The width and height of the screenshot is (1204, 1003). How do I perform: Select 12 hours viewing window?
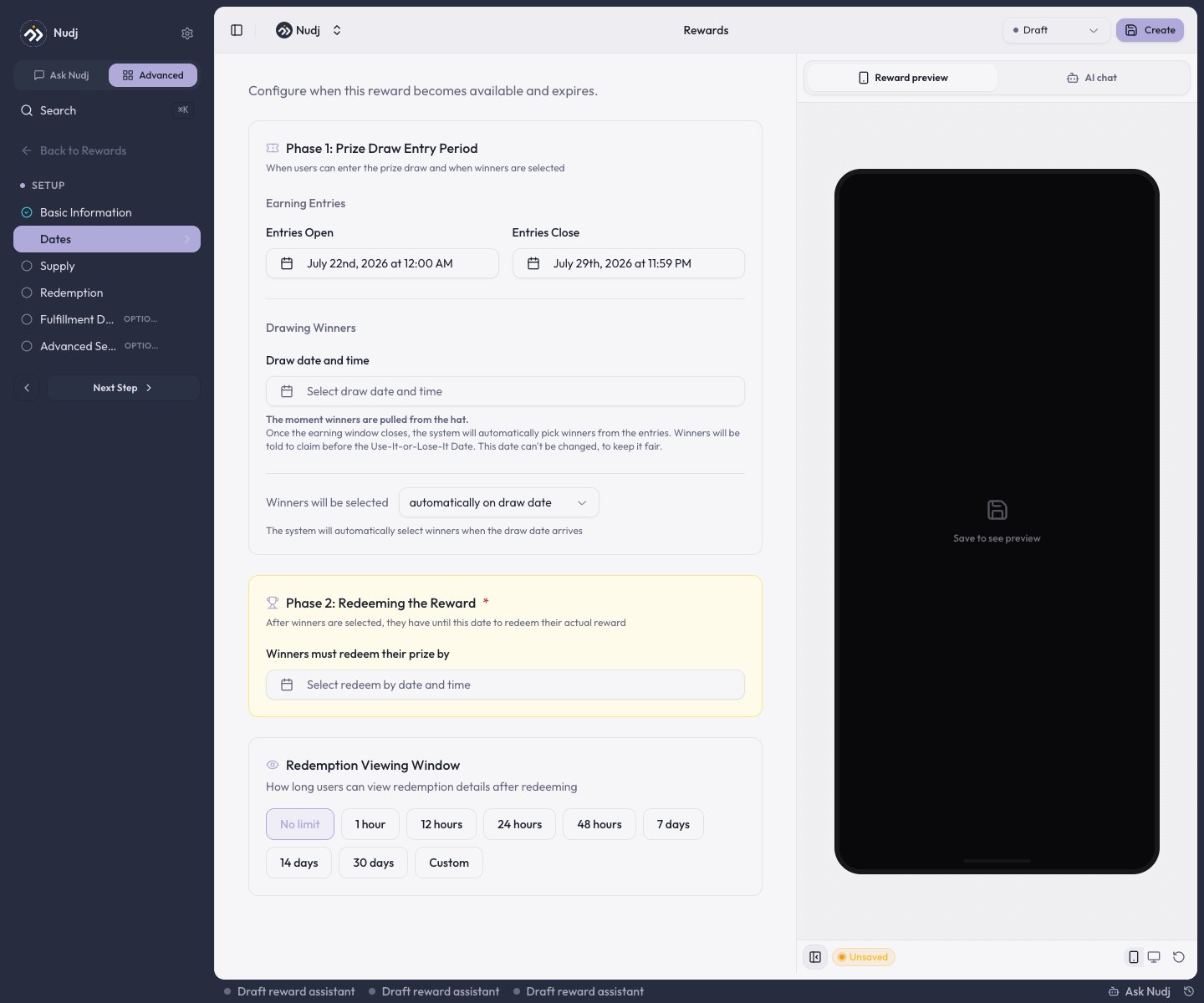[441, 824]
